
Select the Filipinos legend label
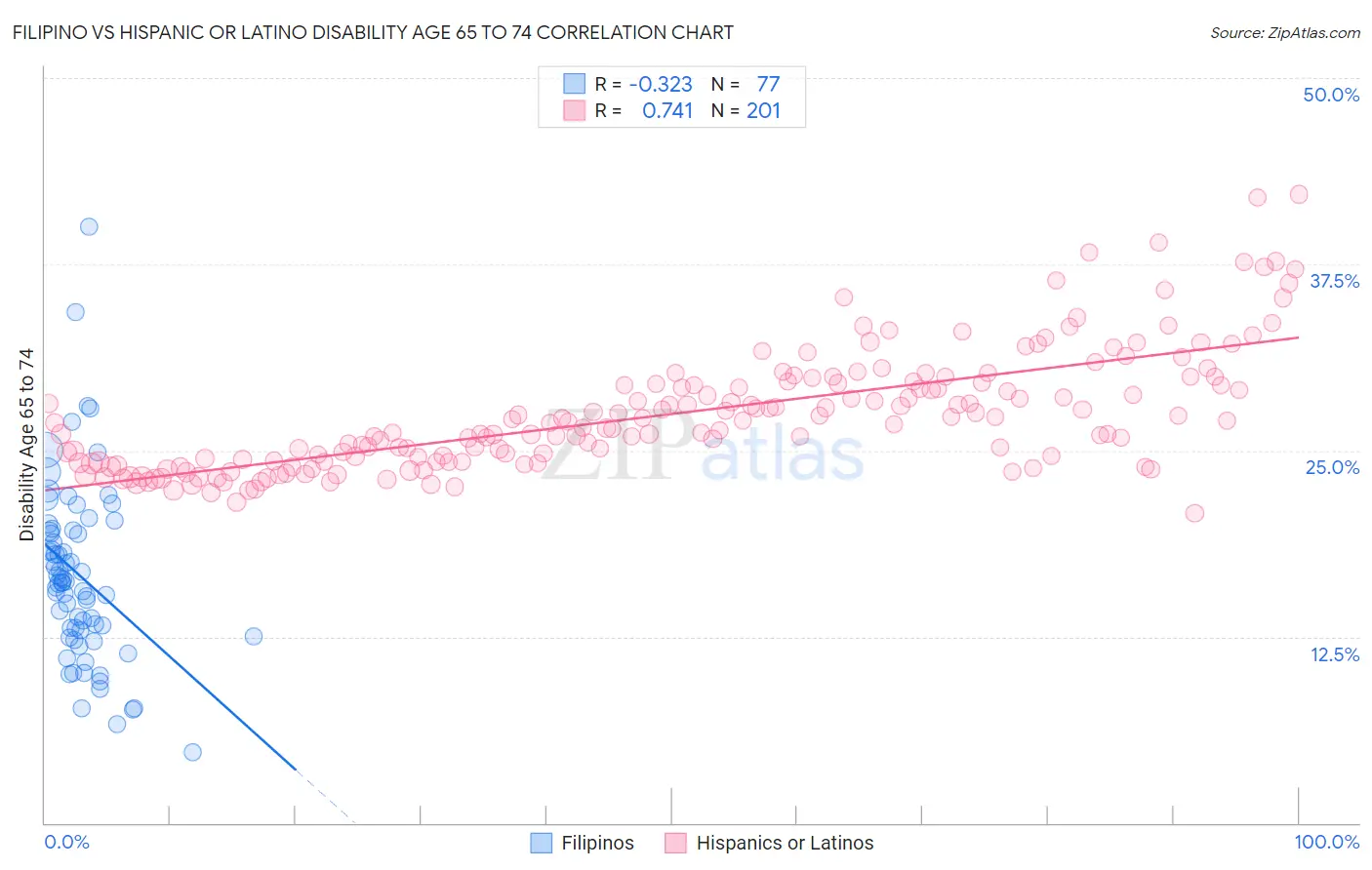tap(598, 843)
